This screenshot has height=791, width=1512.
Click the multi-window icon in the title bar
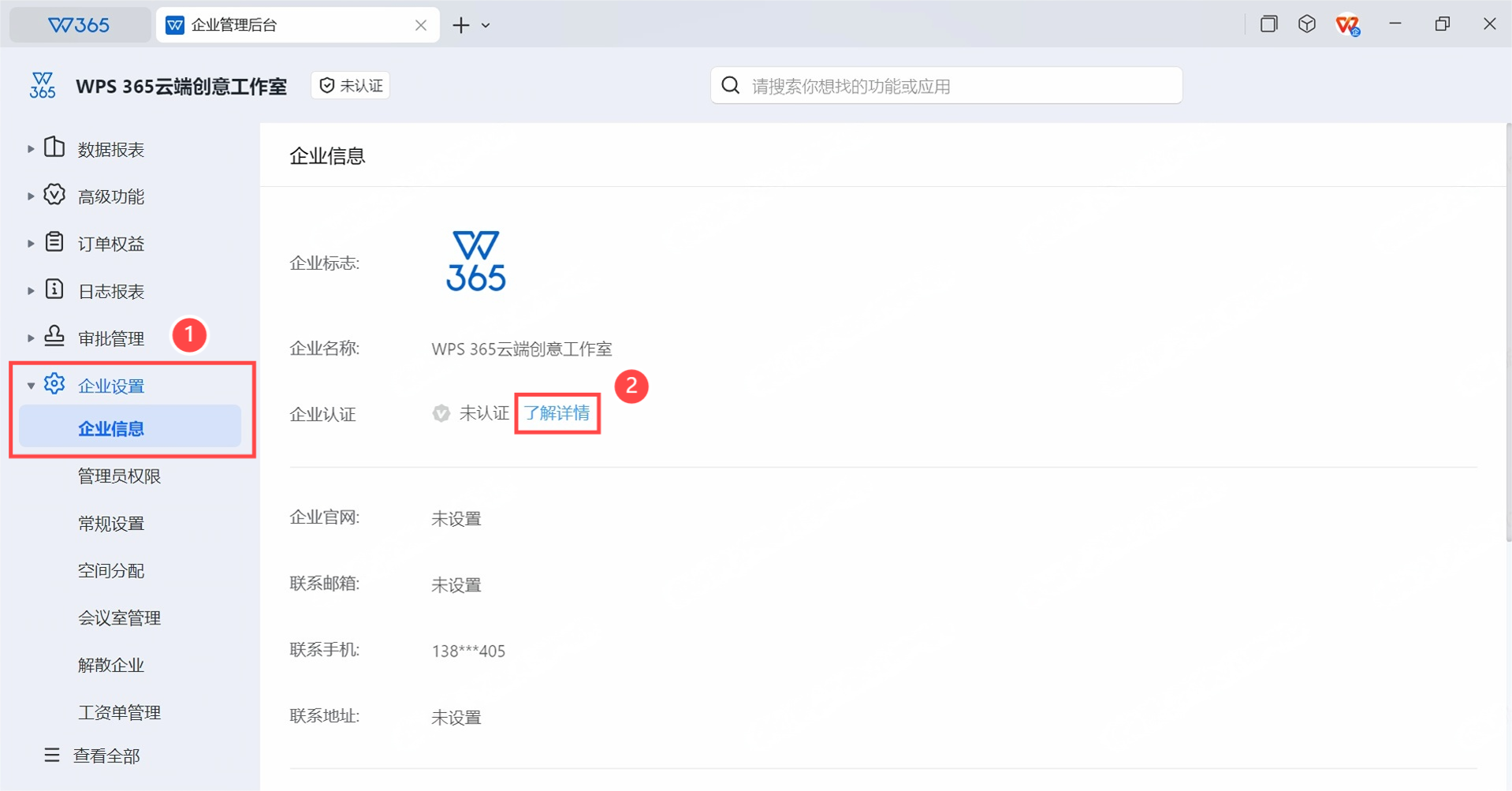[1268, 24]
